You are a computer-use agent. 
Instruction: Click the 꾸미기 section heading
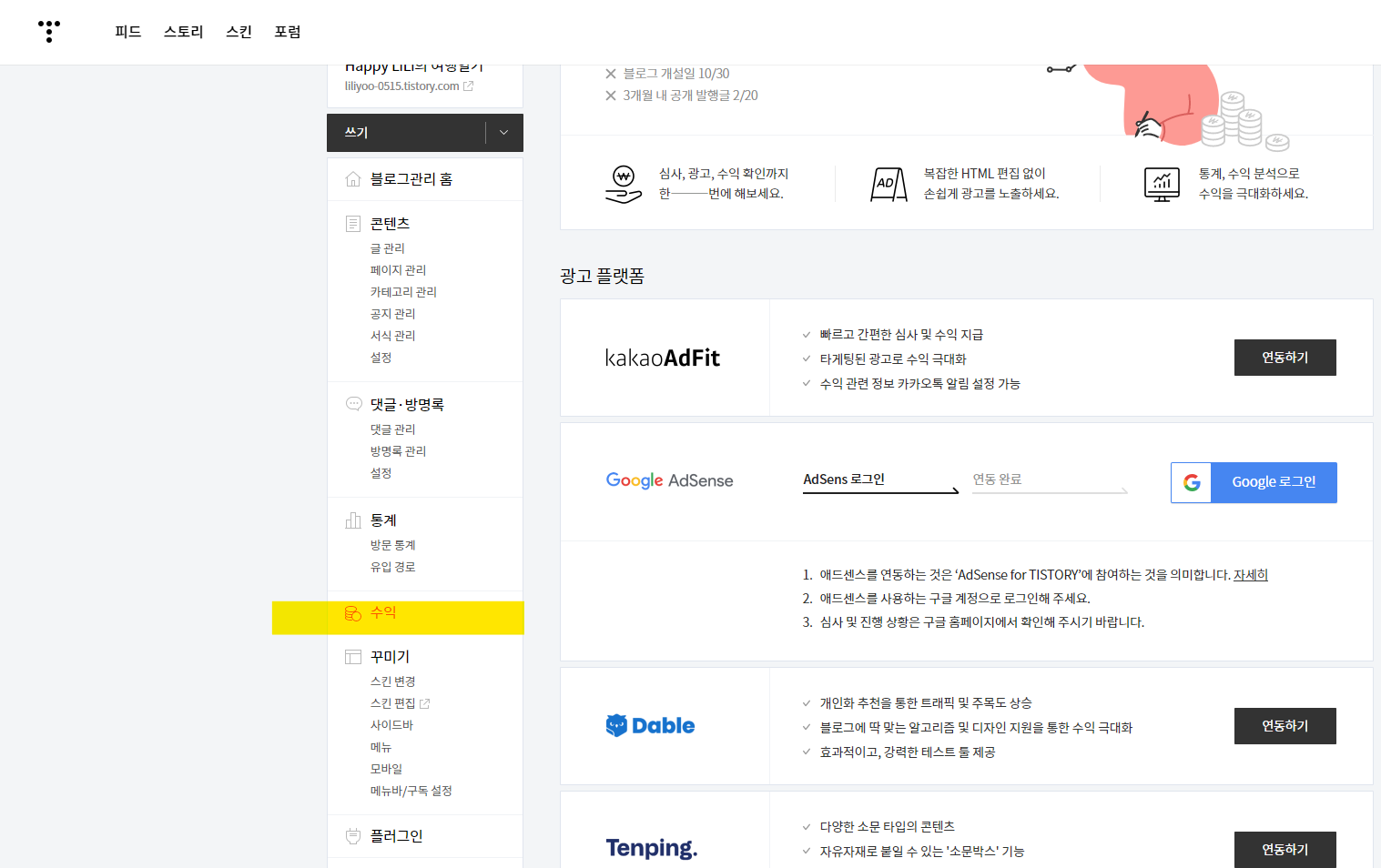click(x=390, y=657)
